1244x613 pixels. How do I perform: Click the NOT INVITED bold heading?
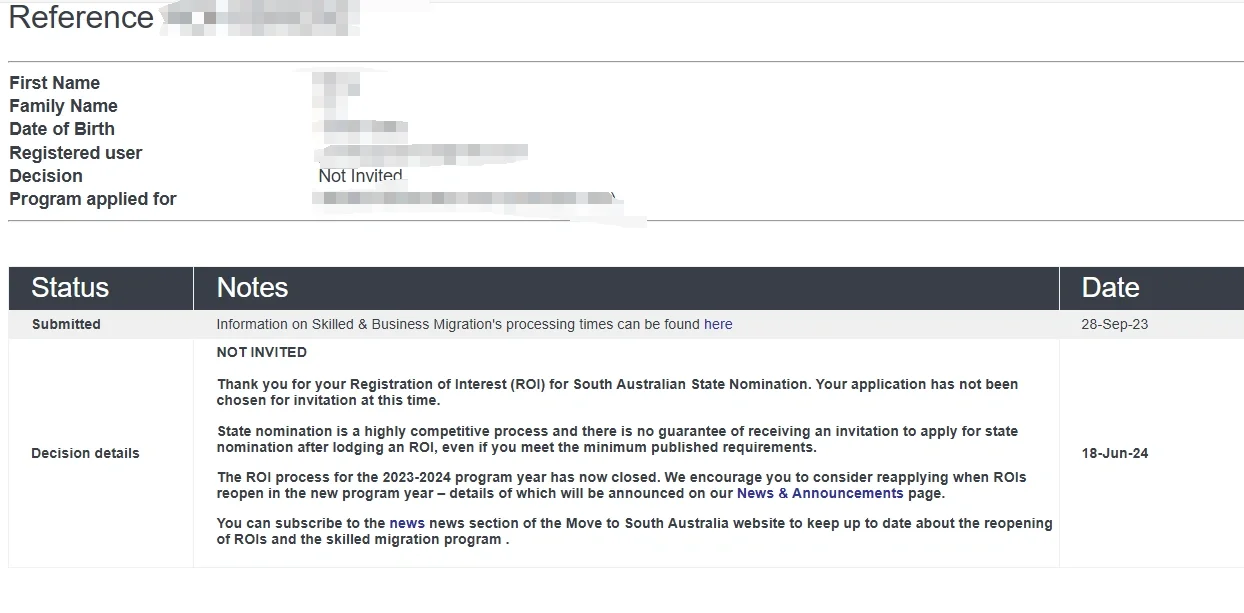262,352
